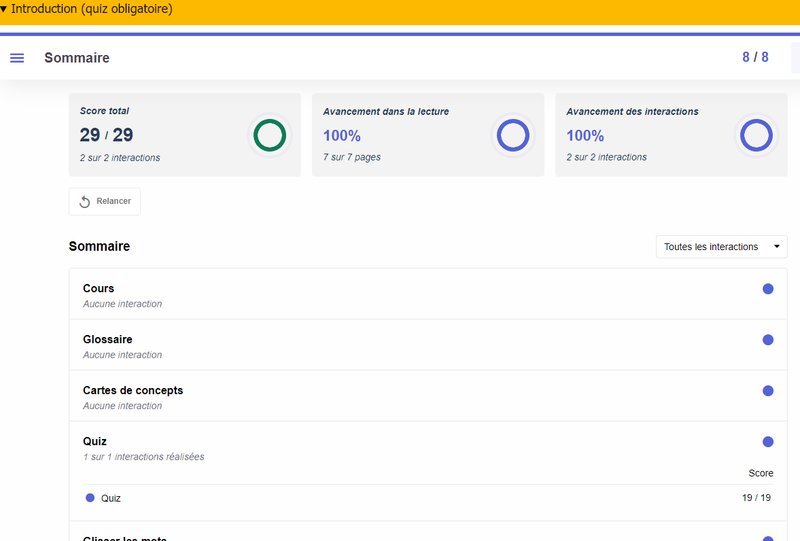Open the partially visible Glisser les mots entry
The width and height of the screenshot is (800, 541).
tap(125, 537)
